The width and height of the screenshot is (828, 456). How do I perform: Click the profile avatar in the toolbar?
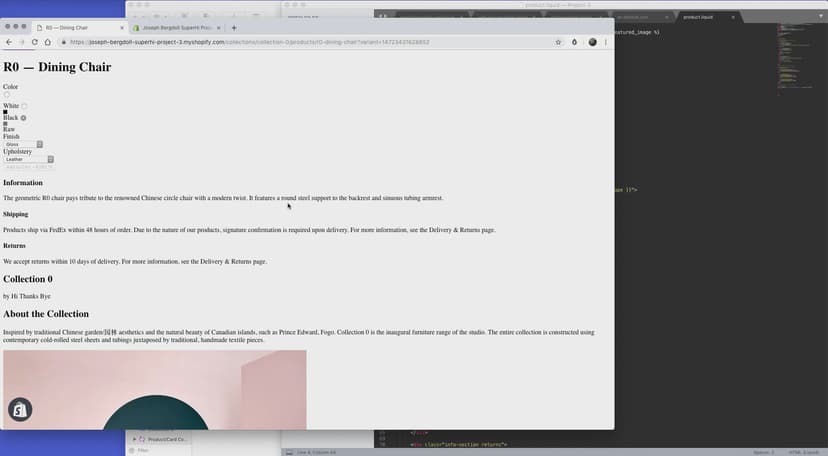(592, 42)
